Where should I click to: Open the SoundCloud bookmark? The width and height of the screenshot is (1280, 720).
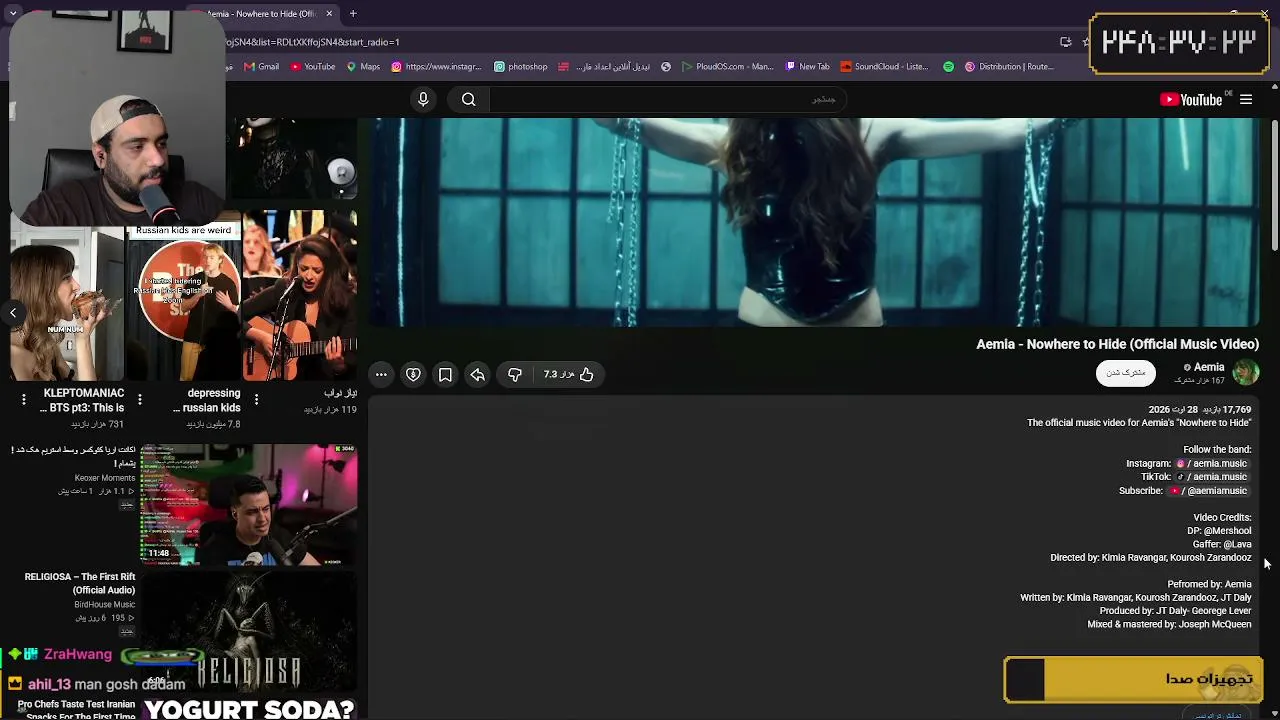click(885, 67)
